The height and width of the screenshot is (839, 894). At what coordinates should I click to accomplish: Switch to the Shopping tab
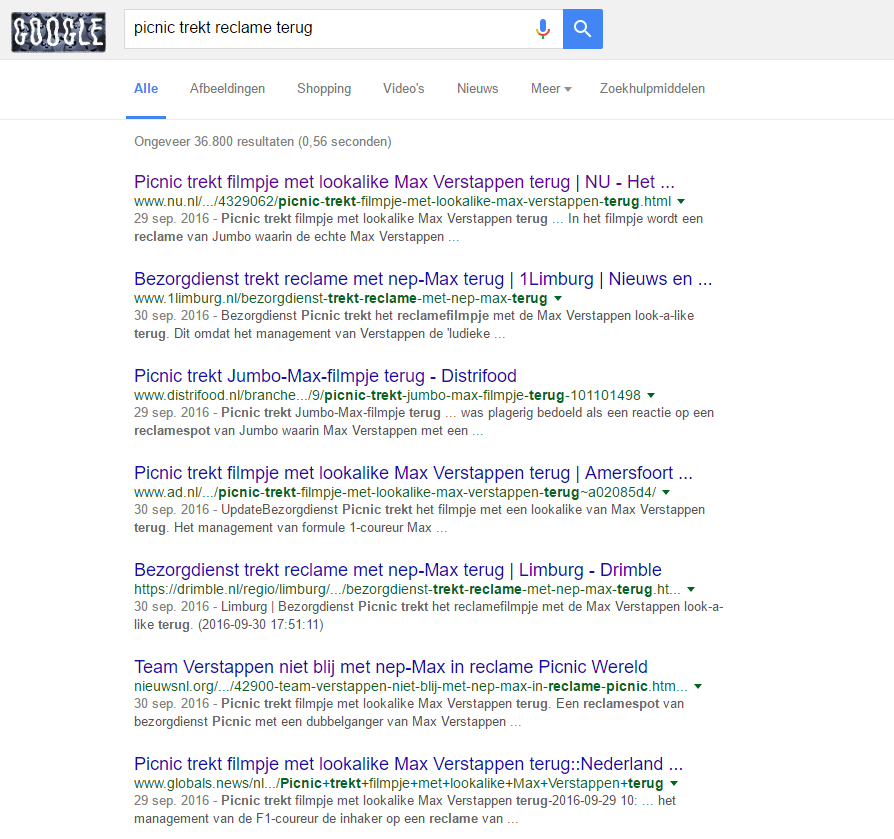tap(324, 89)
